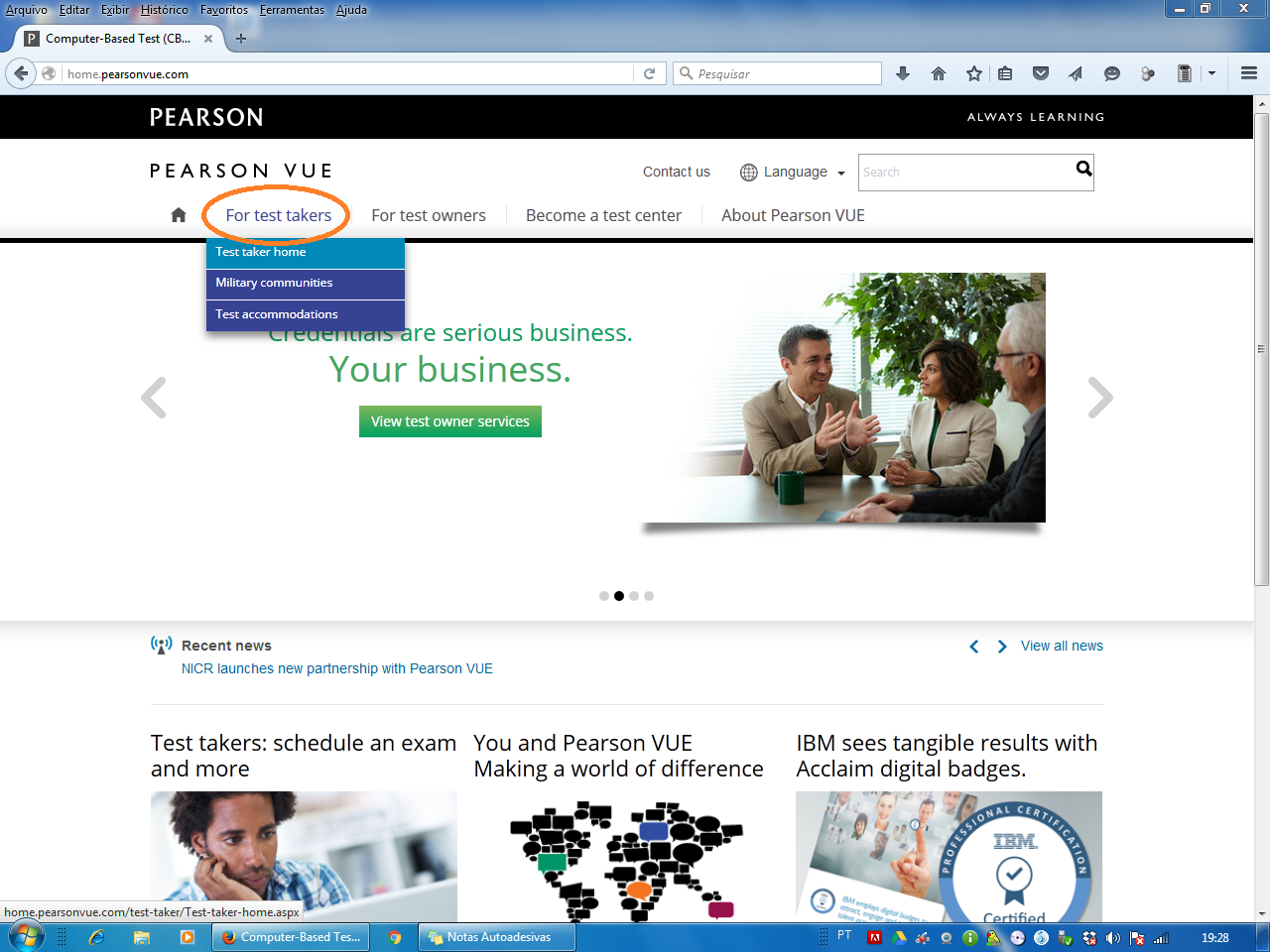The image size is (1270, 952).
Task: Click the PEARSON VUE site logo
Action: (241, 171)
